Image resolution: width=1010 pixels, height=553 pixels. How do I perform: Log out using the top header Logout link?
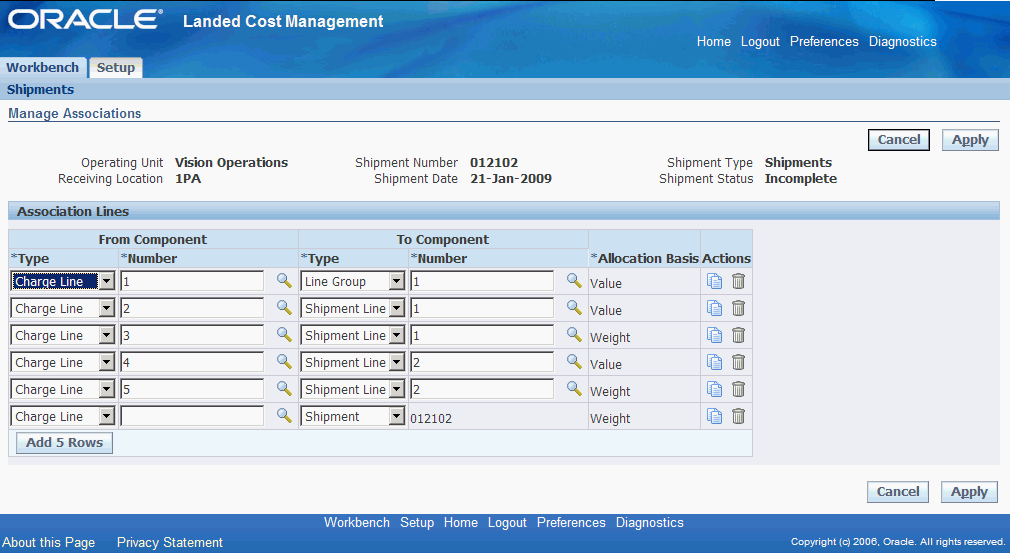click(x=760, y=41)
